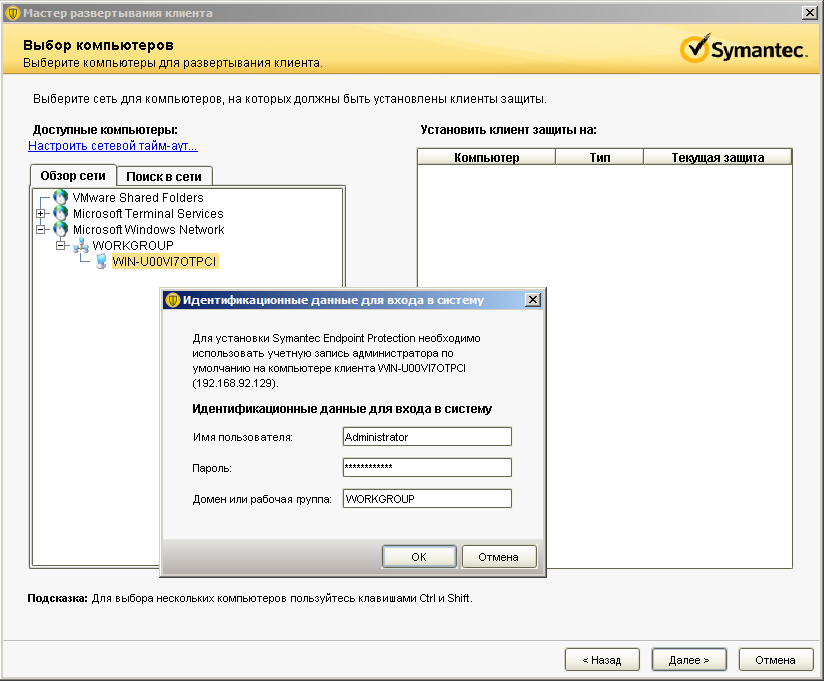Switch to the Обзор сети tab
Viewport: 824px width, 681px height.
[73, 176]
